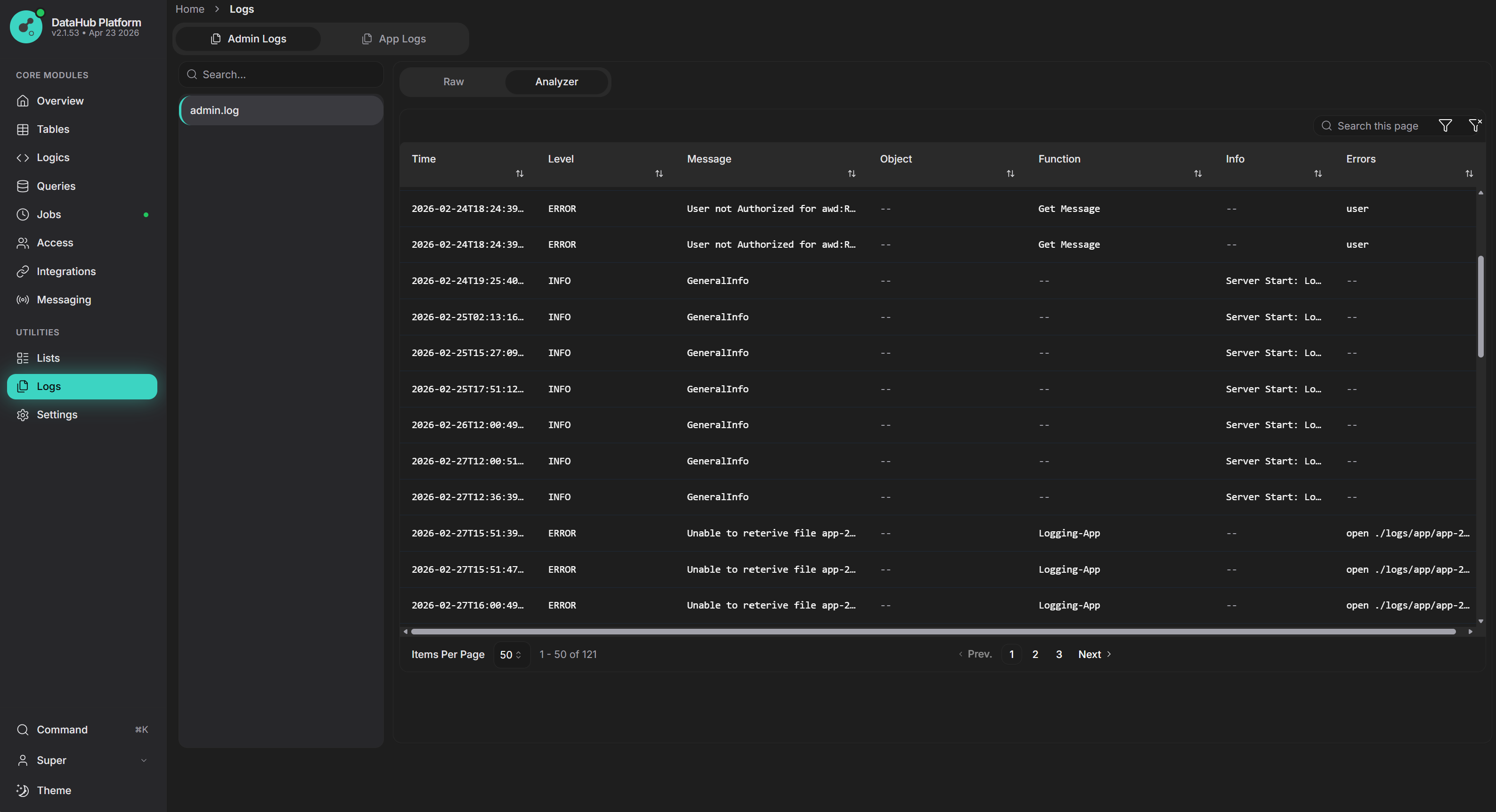Viewport: 1496px width, 812px height.
Task: Click Logging-App in the 16:00:49 row
Action: [1069, 605]
